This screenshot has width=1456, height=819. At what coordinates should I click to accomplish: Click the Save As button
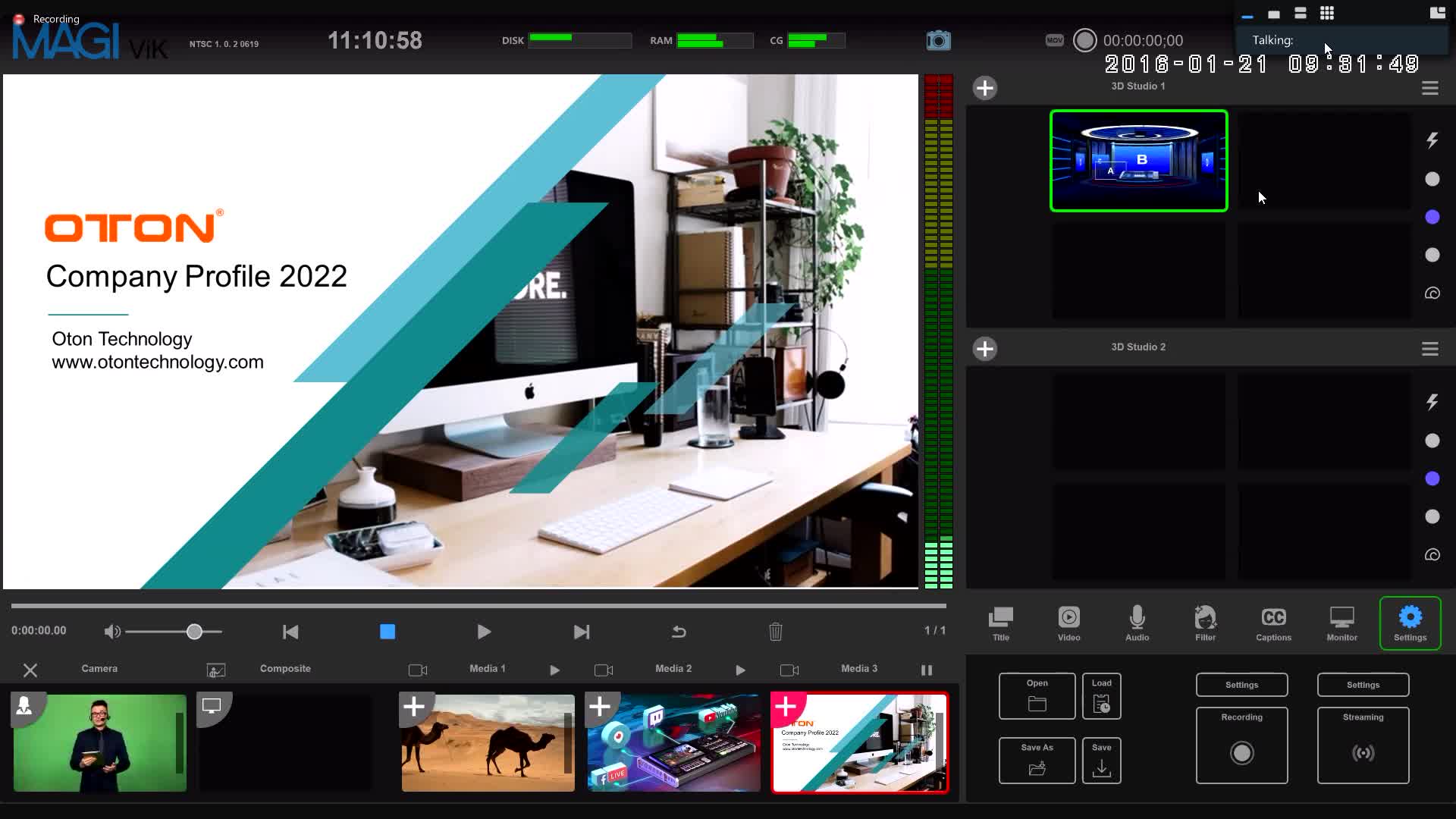tap(1037, 760)
